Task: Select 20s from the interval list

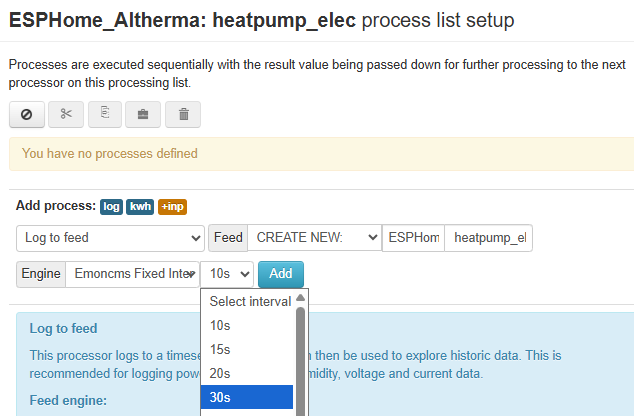Action: click(247, 373)
